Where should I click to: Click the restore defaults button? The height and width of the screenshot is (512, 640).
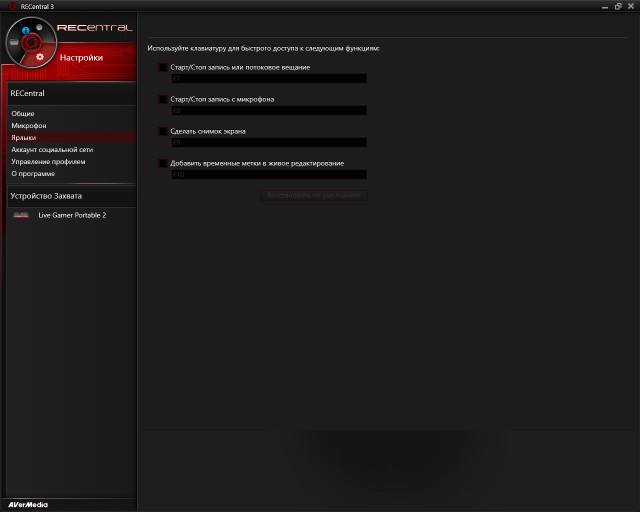coord(313,195)
